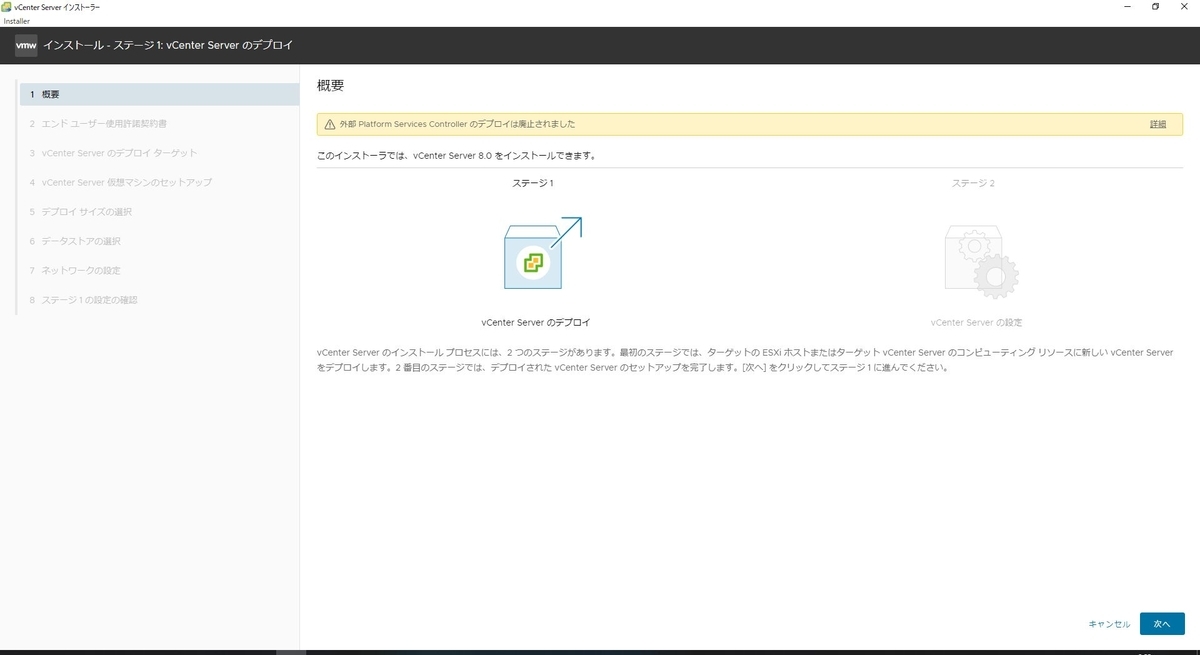Image resolution: width=1200 pixels, height=655 pixels.
Task: Click the greyed Stage 2 gears icon
Action: (981, 262)
